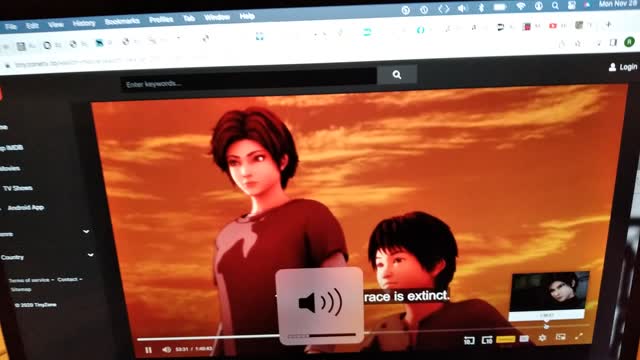
Task: Open the View menu
Action: 56,24
